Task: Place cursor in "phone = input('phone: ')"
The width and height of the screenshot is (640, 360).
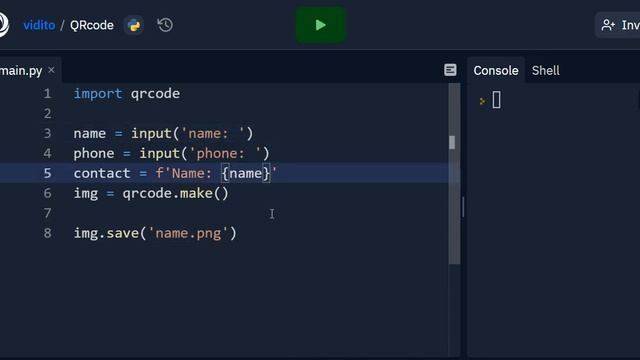Action: pyautogui.click(x=171, y=153)
